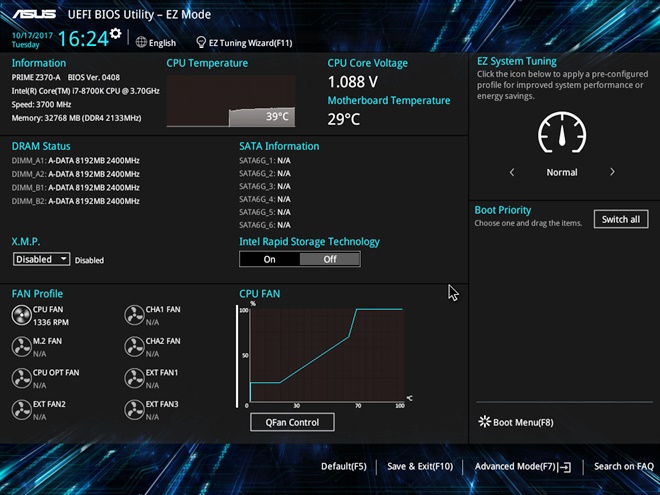This screenshot has width=660, height=495.
Task: Switch to Advanced Mode(F7)
Action: pos(515,466)
